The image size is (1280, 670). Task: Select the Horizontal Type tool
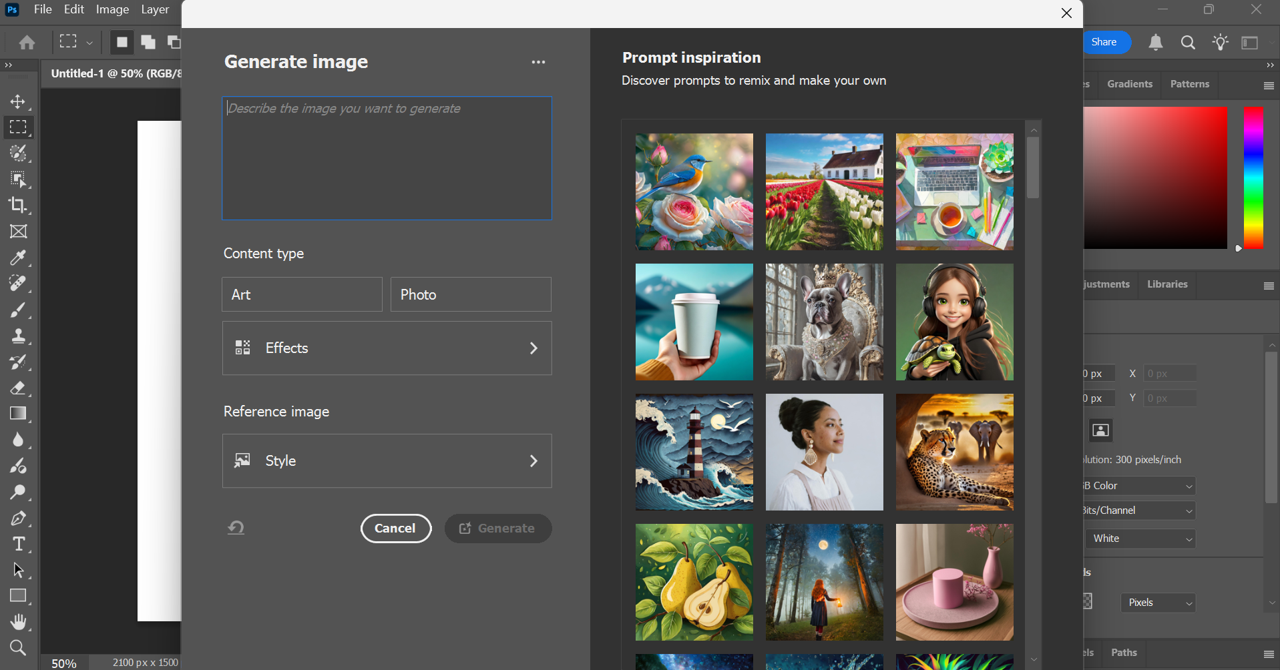(x=18, y=544)
